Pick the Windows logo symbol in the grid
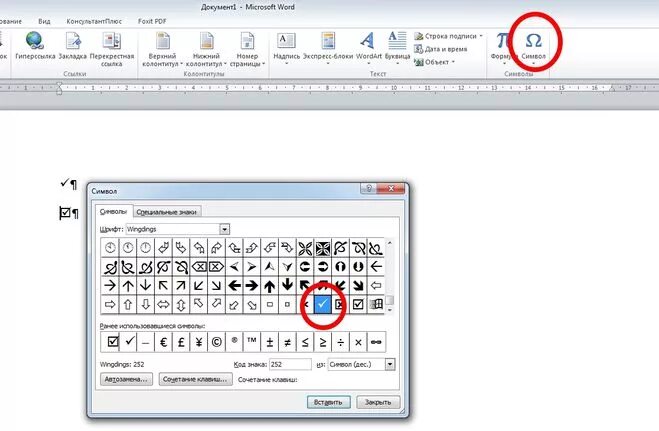Image resolution: width=659 pixels, height=431 pixels. tap(376, 304)
